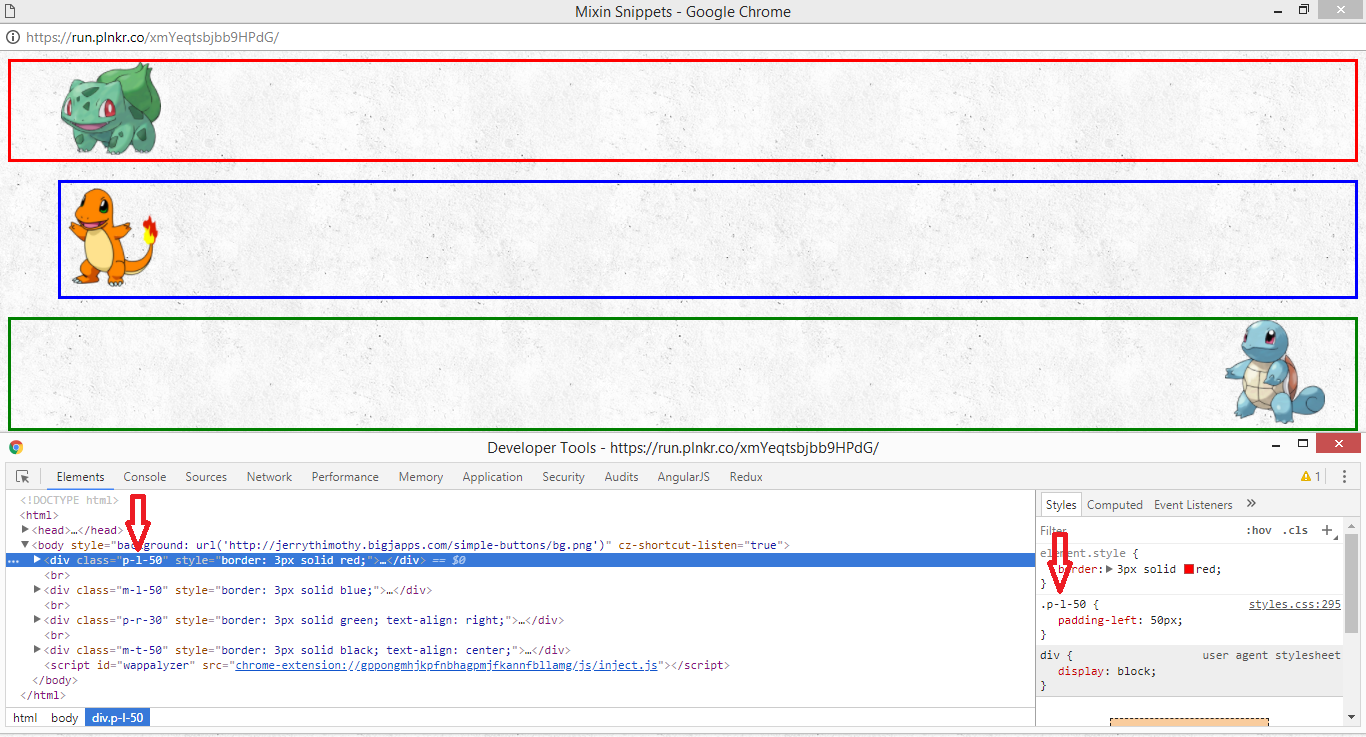Screen dimensions: 1366x737
Task: Toggle .cls class editor
Action: [1296, 530]
